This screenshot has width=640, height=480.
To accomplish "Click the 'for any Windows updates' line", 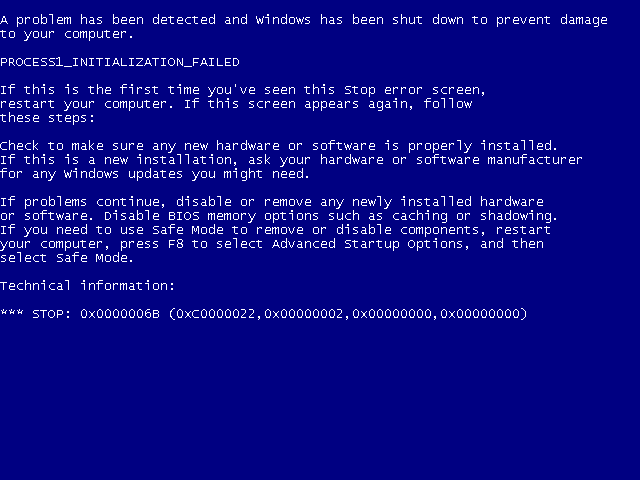I will pyautogui.click(x=155, y=174).
